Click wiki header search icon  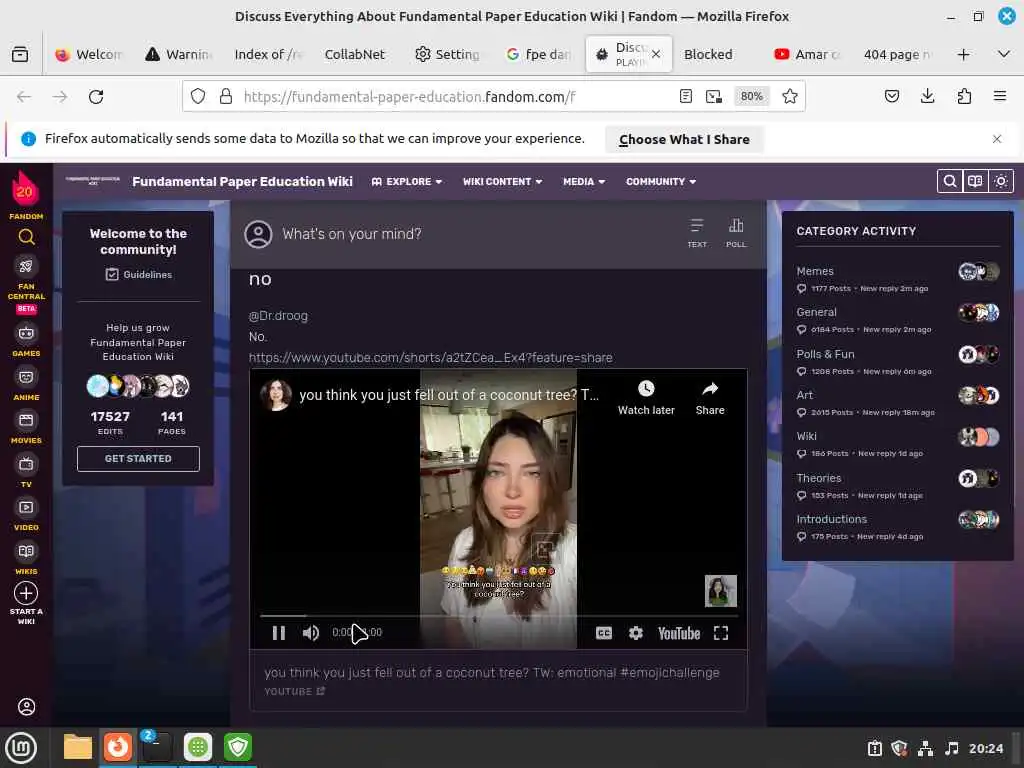[x=950, y=181]
